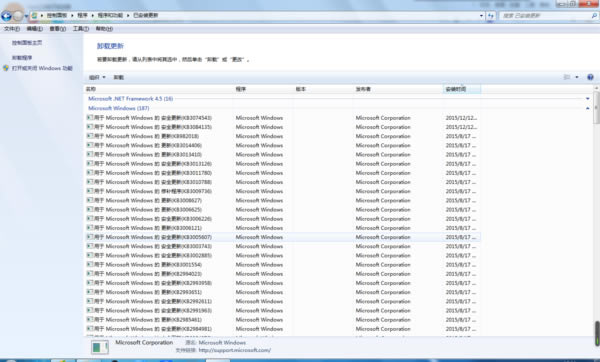Sort by the 名称 column header
Viewport: 600px width, 362px height.
(x=158, y=89)
